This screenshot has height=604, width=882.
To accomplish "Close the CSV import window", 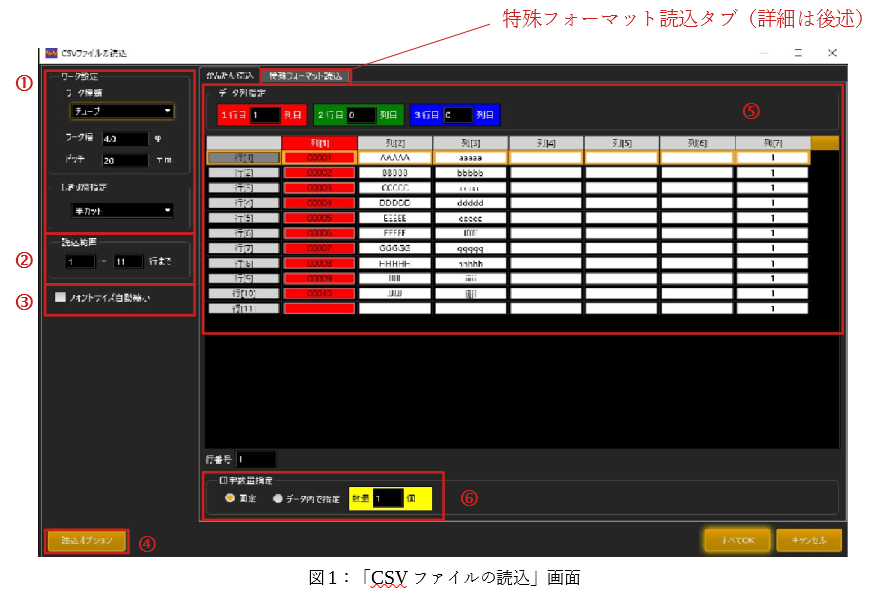I will 832,53.
